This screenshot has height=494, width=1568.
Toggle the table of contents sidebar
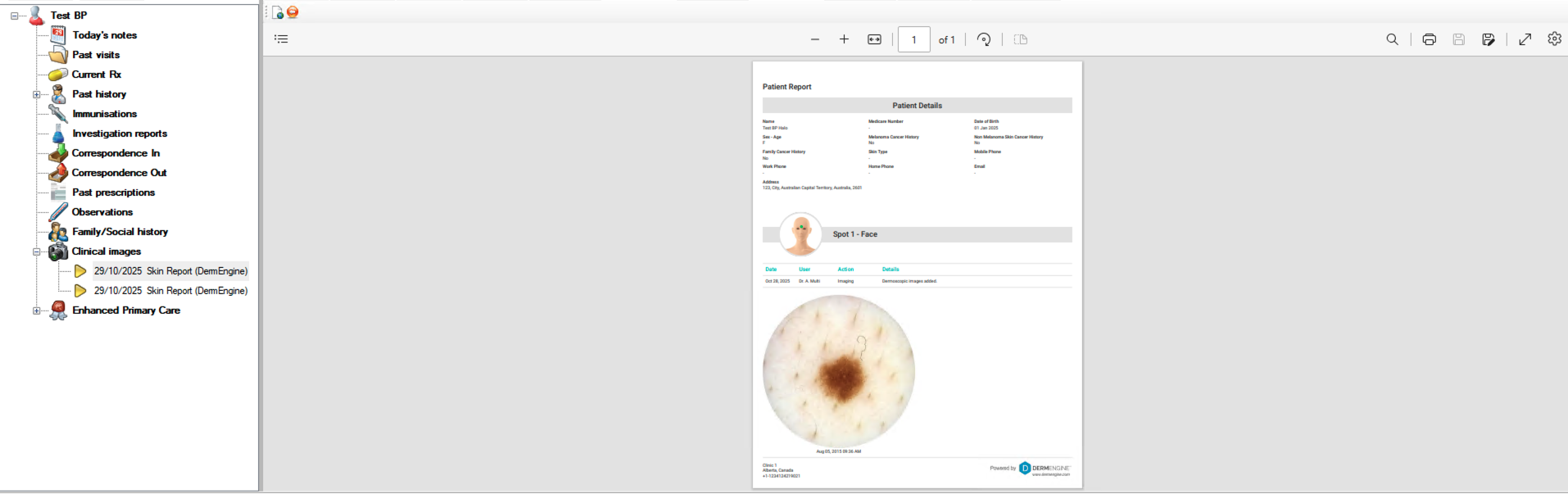coord(281,39)
